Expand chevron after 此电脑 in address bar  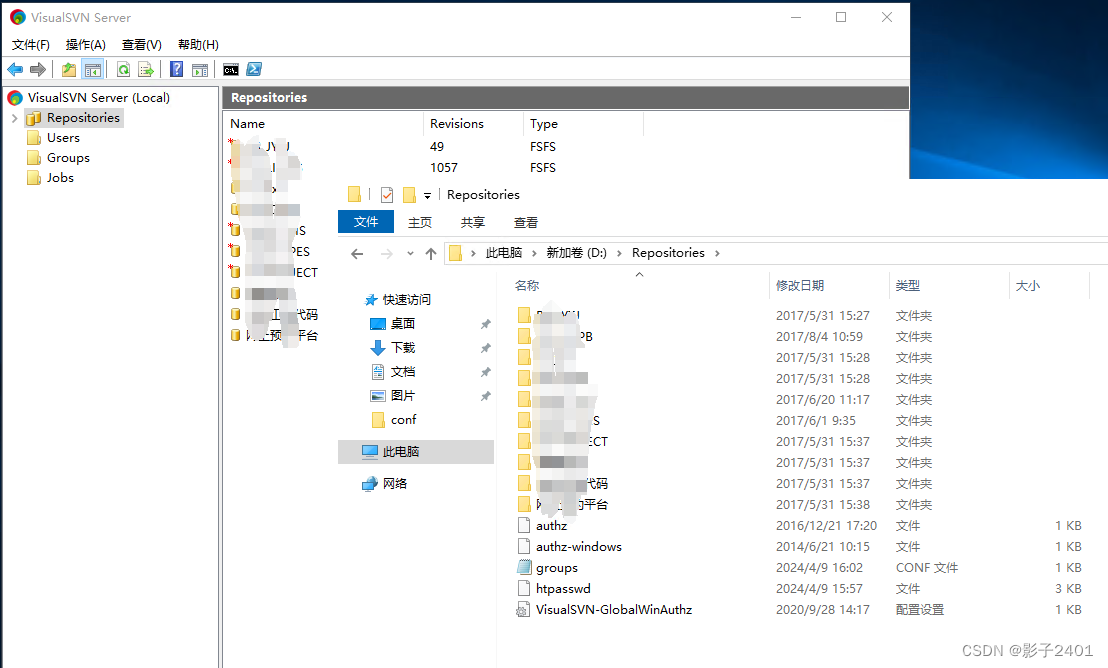point(534,253)
